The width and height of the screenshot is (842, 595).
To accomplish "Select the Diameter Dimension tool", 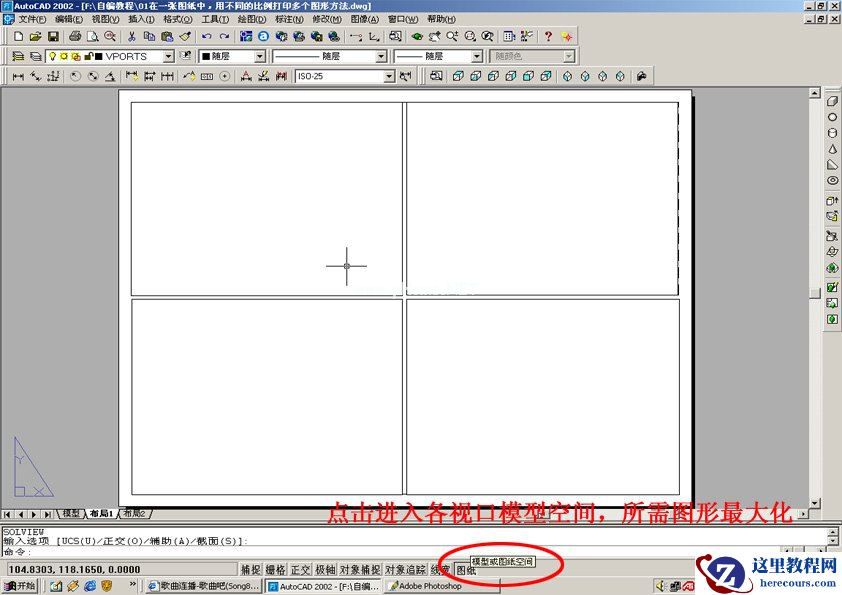I will pyautogui.click(x=93, y=76).
